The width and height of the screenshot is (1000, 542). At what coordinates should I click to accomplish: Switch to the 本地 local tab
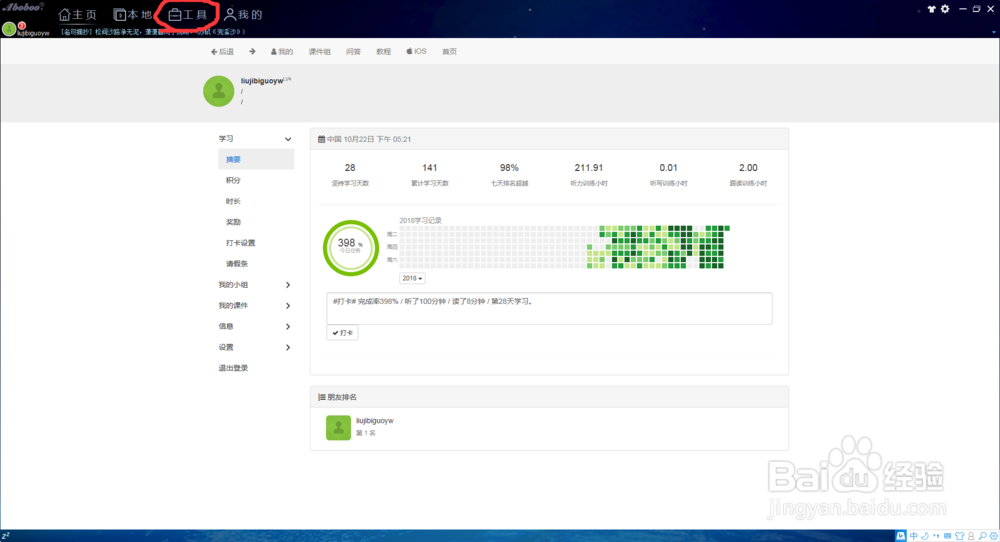[x=132, y=14]
